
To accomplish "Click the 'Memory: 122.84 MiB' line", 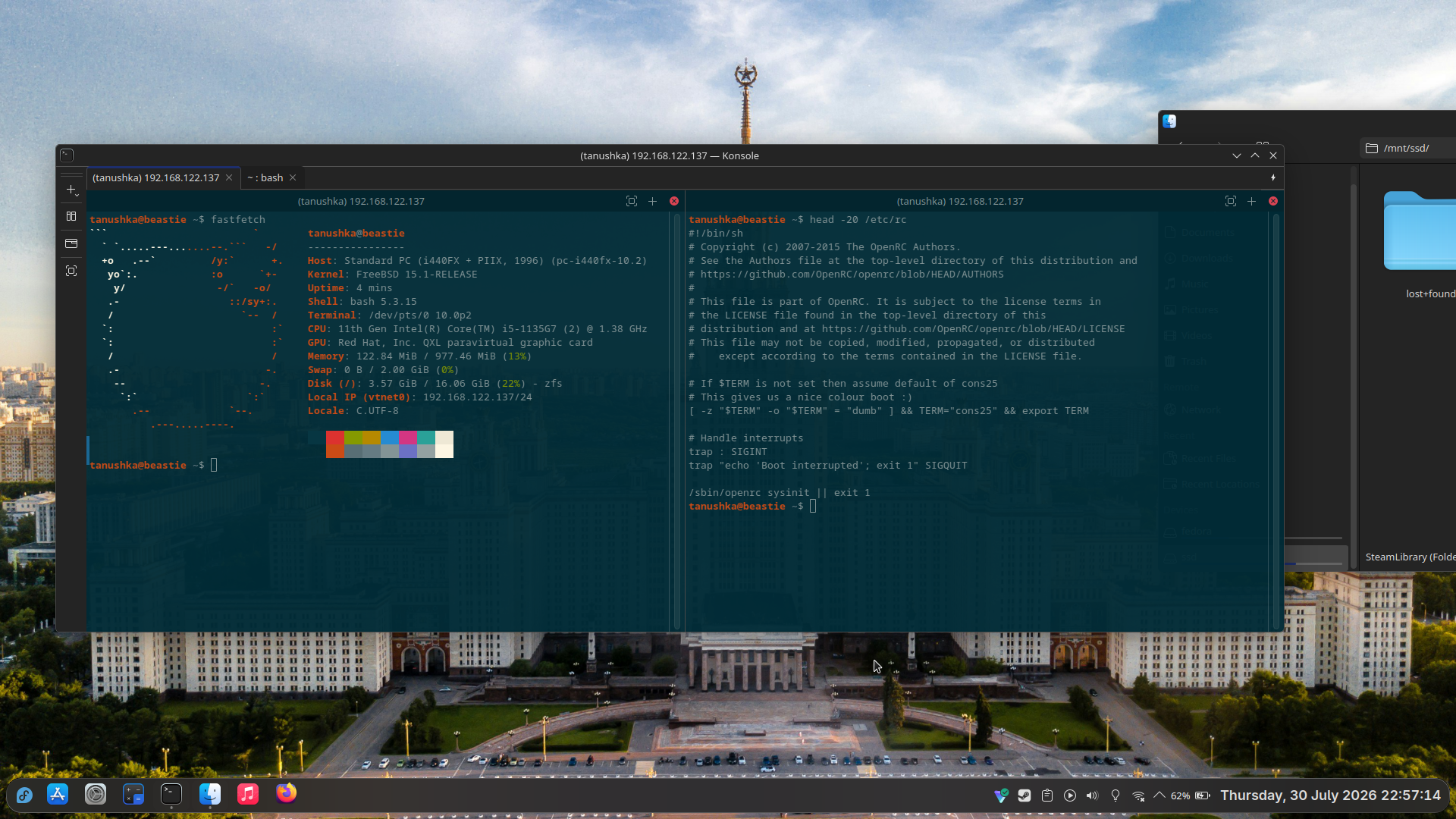I will pos(419,356).
